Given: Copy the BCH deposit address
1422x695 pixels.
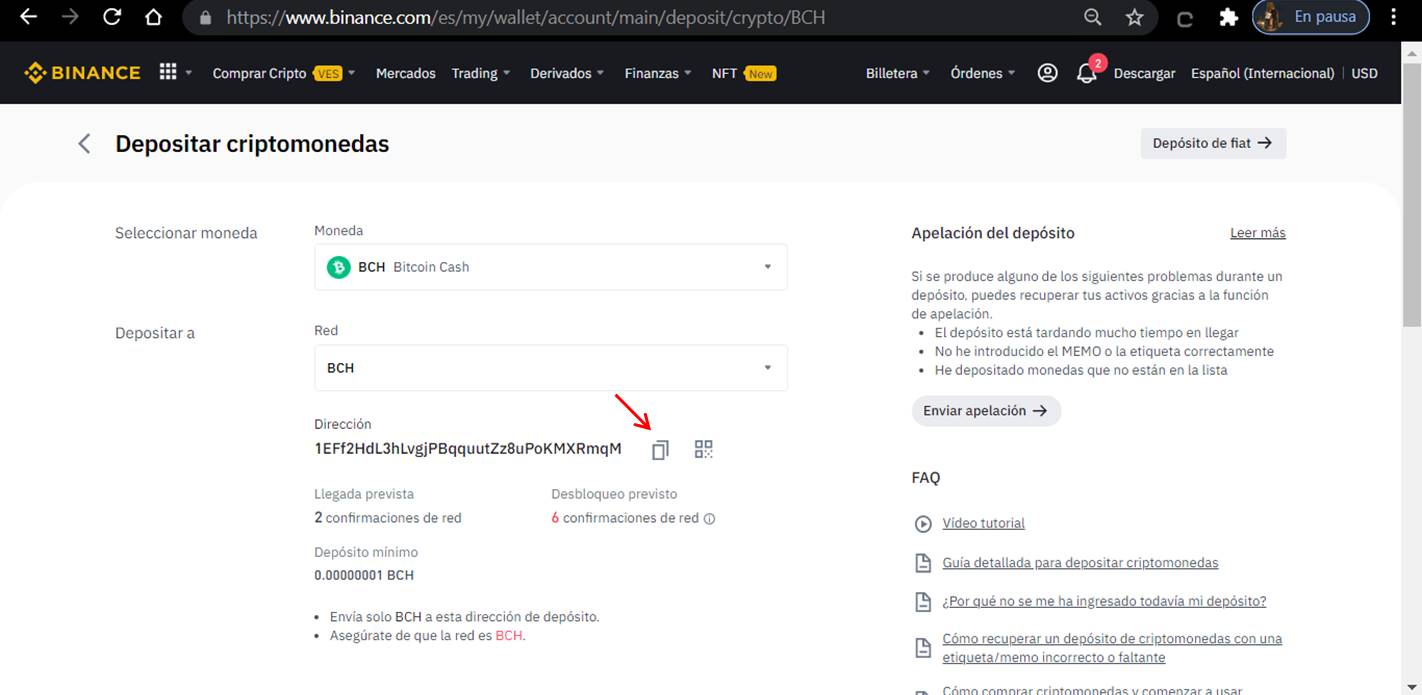Looking at the screenshot, I should coord(659,450).
